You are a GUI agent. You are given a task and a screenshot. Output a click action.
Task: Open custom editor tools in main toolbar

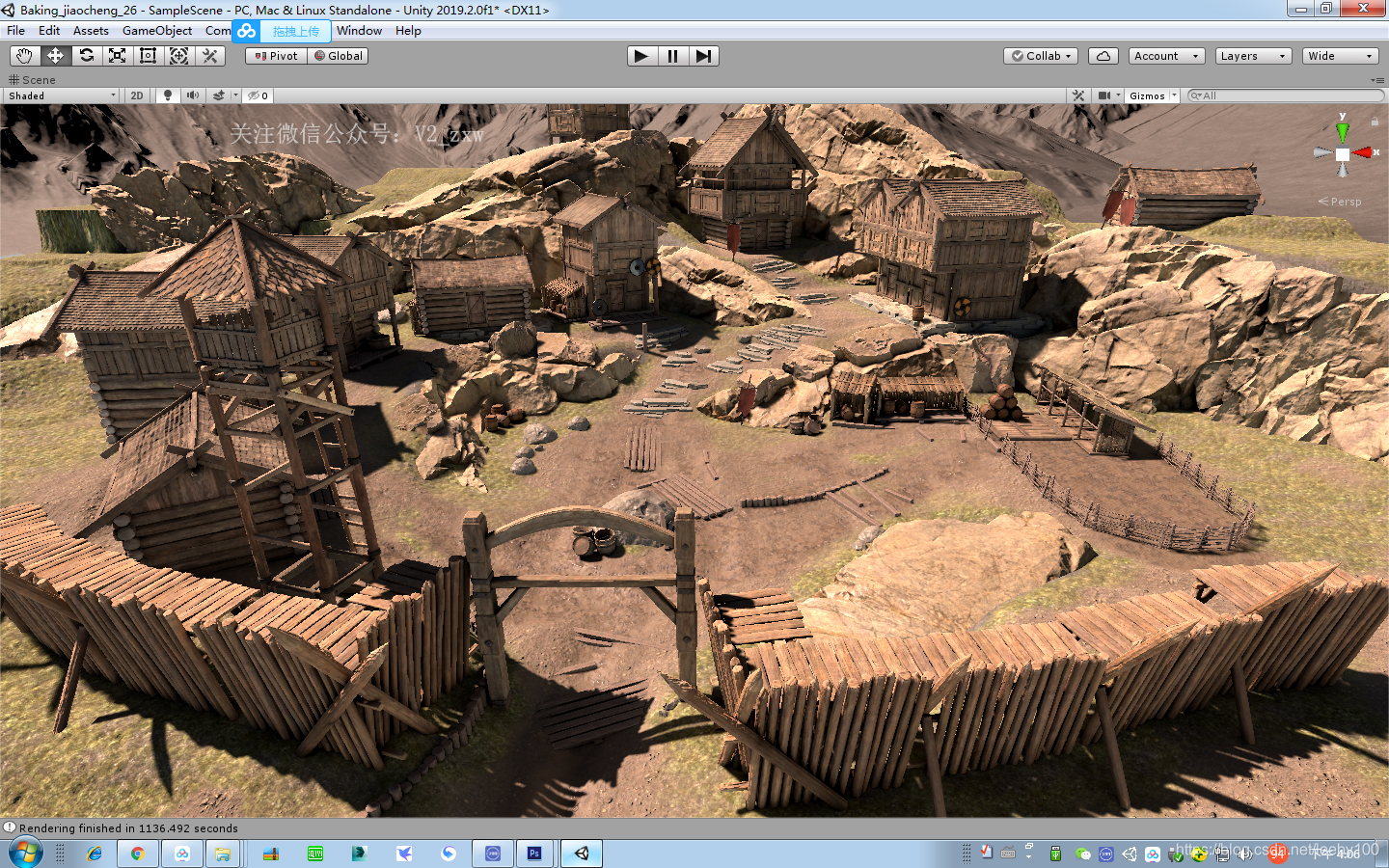tap(209, 56)
